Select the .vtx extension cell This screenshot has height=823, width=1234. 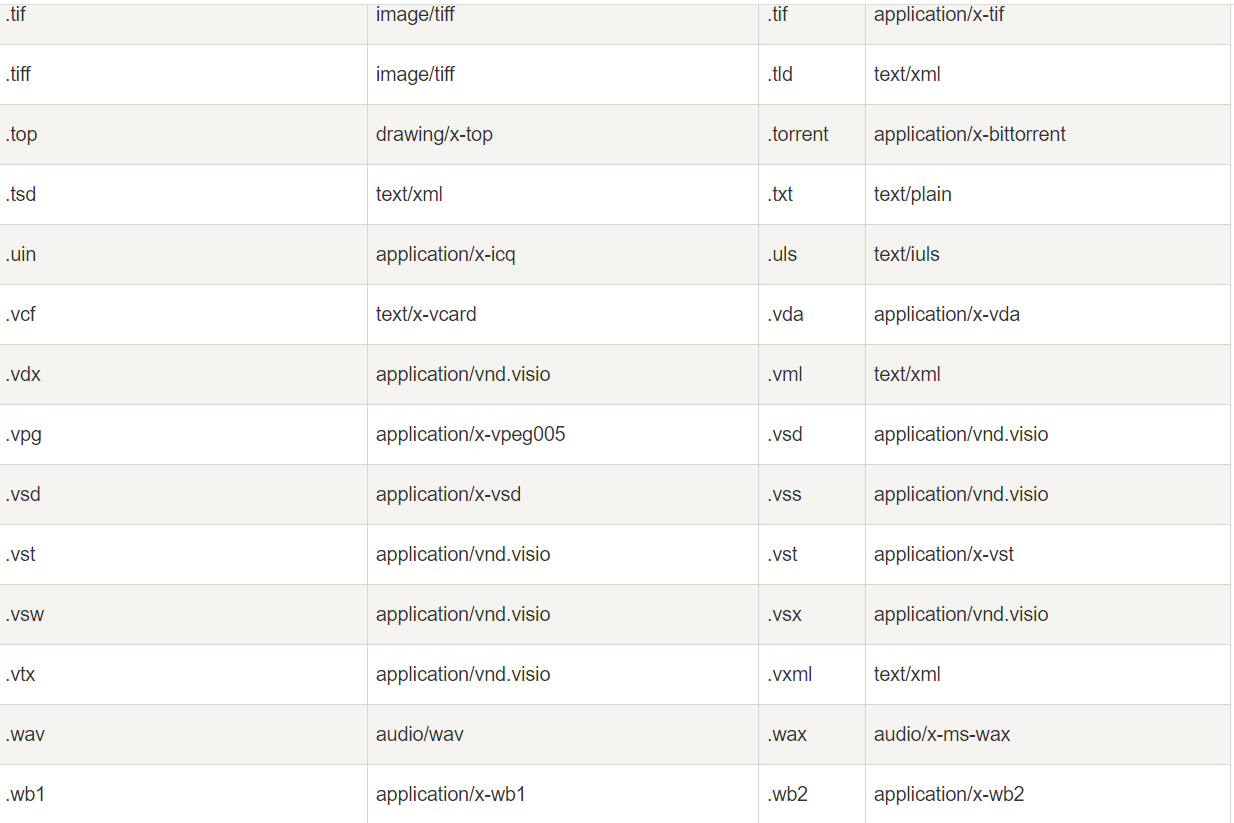[x=183, y=674]
